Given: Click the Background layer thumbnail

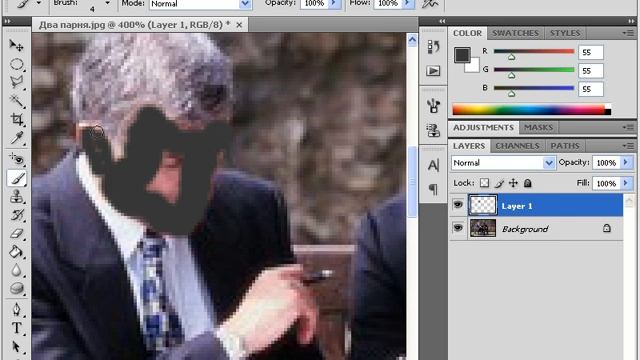Looking at the screenshot, I should click(x=482, y=228).
